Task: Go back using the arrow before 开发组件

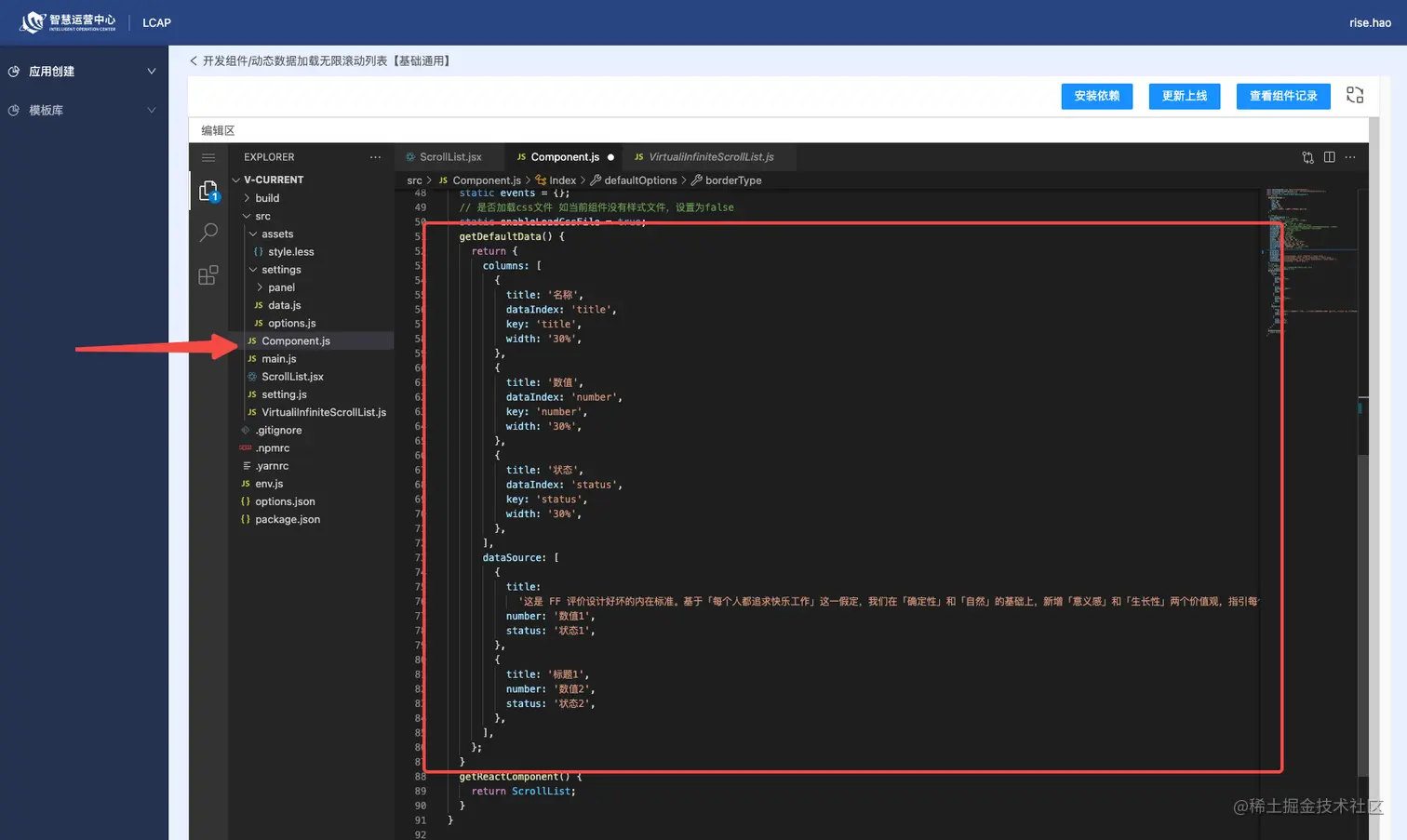Action: [x=194, y=61]
